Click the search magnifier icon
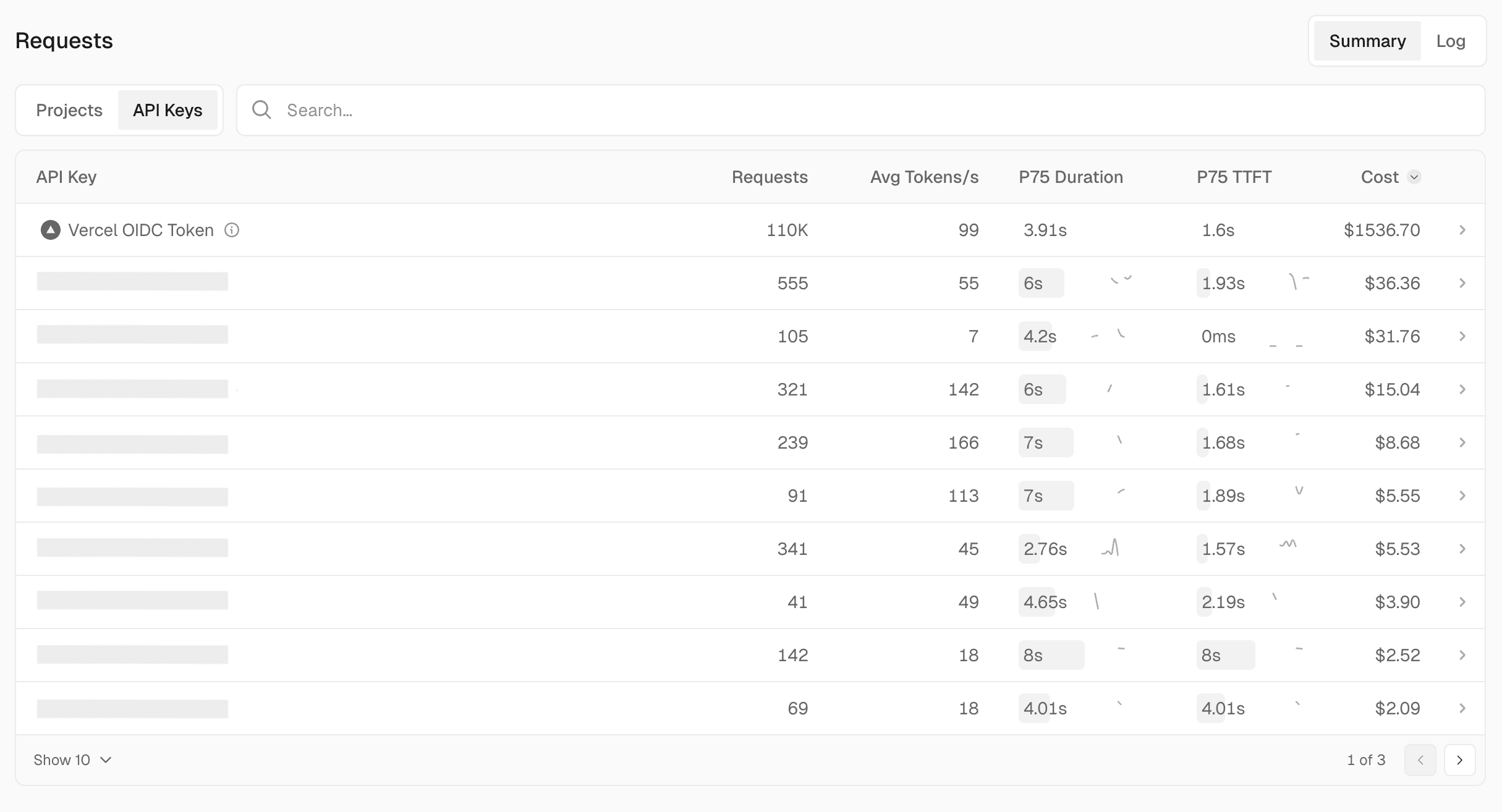The image size is (1502, 812). pyautogui.click(x=261, y=110)
